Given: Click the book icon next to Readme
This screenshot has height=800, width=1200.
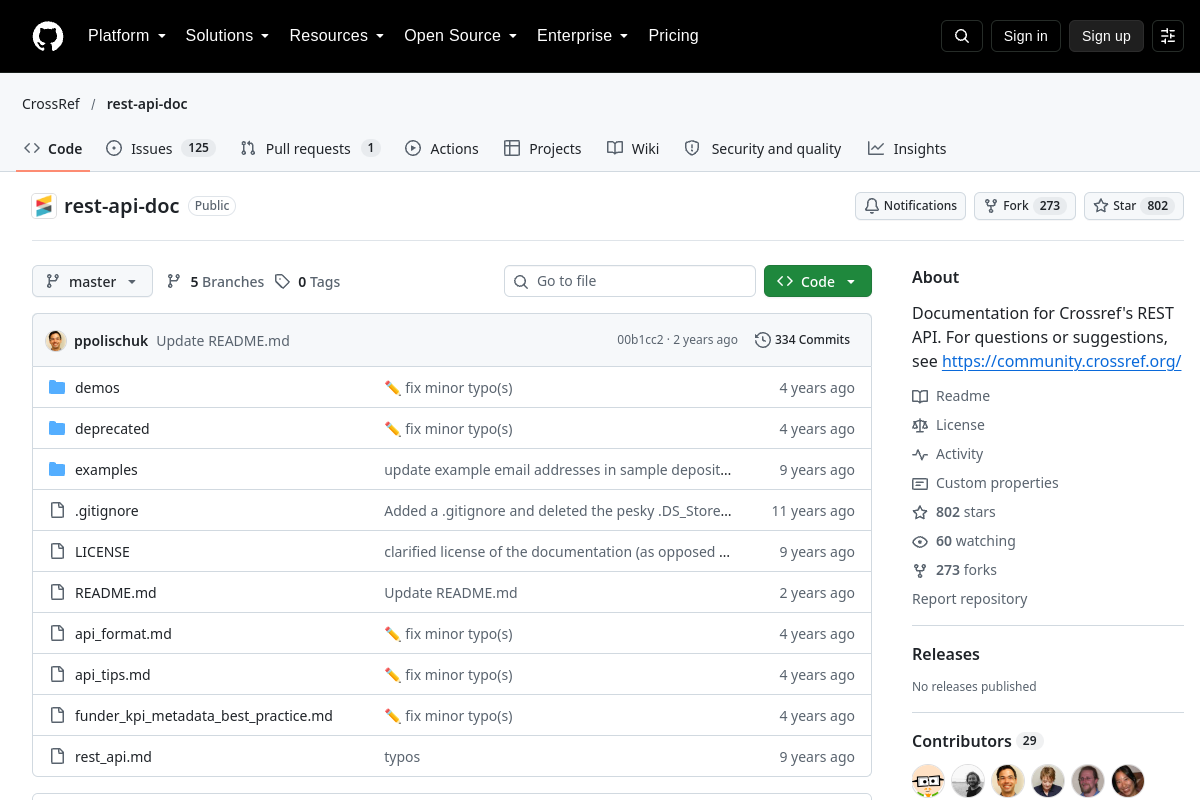Looking at the screenshot, I should click(920, 396).
